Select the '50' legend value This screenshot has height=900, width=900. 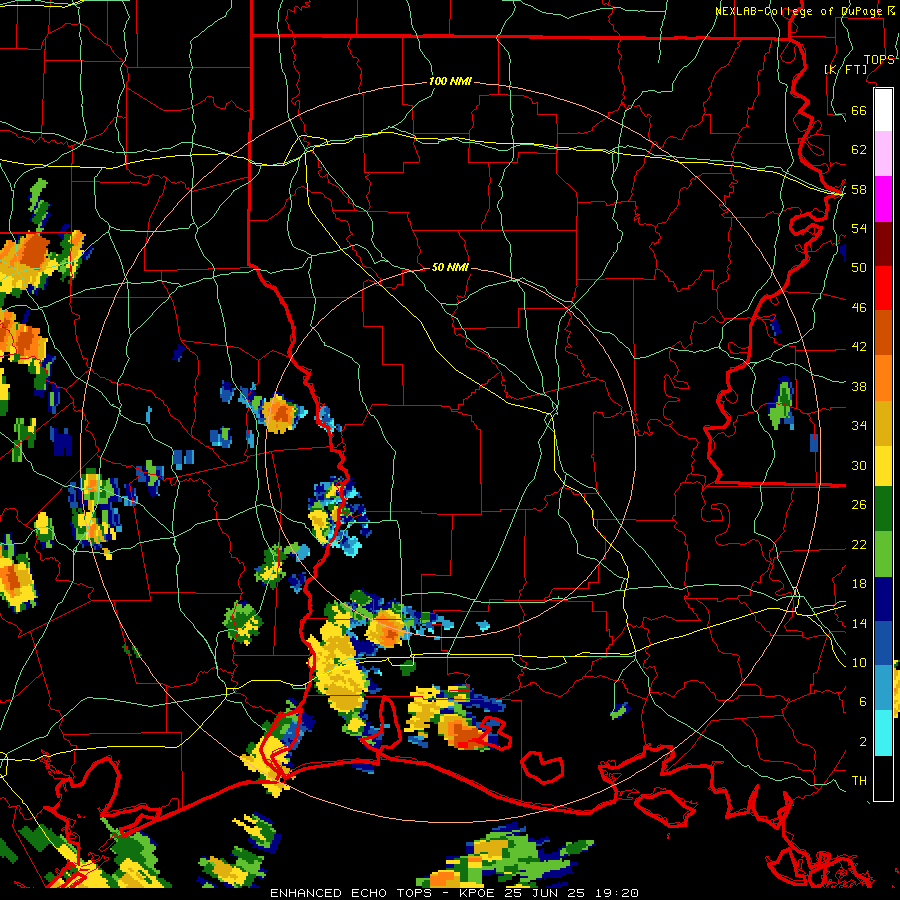point(859,268)
